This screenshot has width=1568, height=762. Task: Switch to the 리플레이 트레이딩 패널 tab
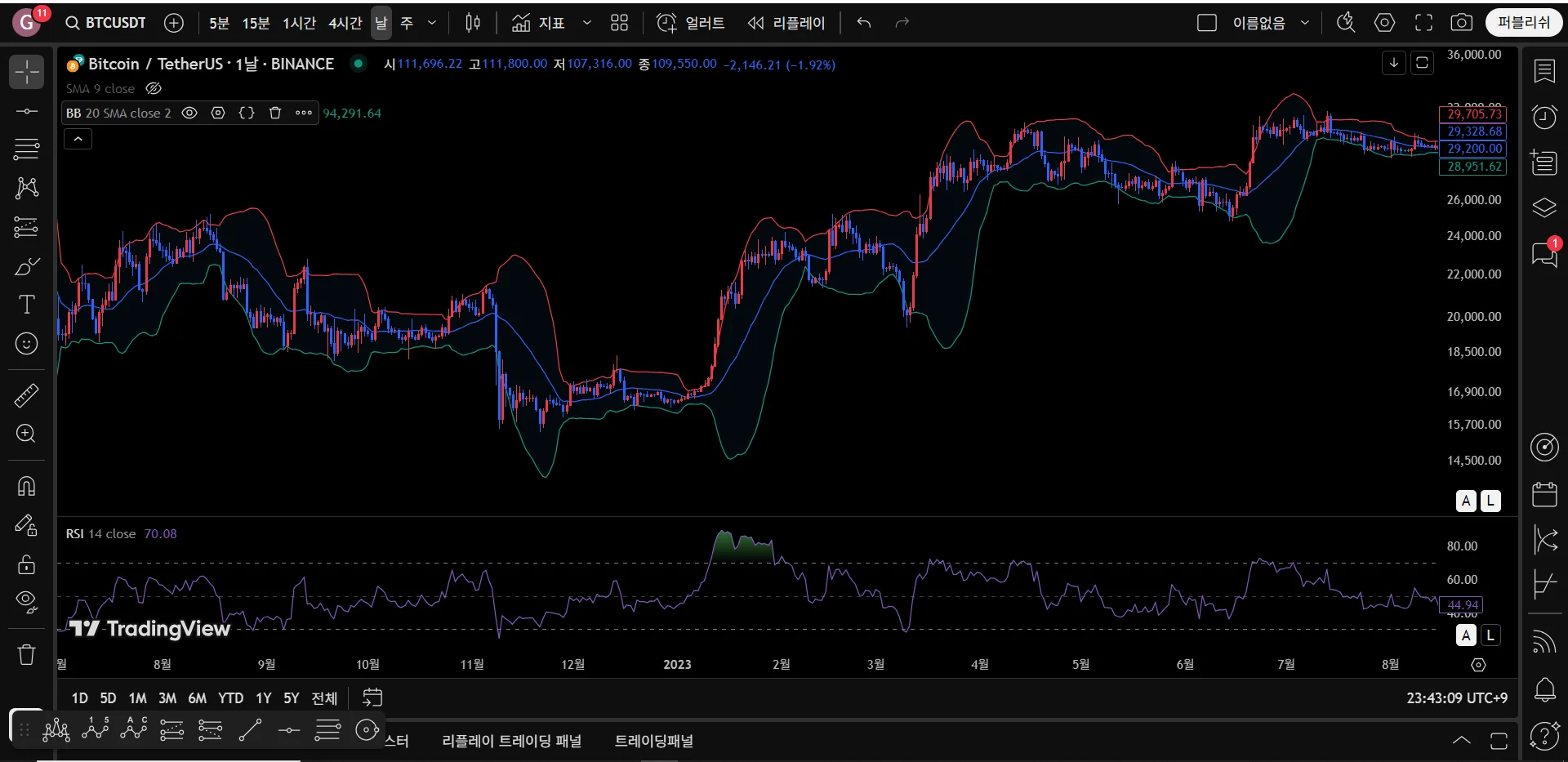[x=511, y=741]
